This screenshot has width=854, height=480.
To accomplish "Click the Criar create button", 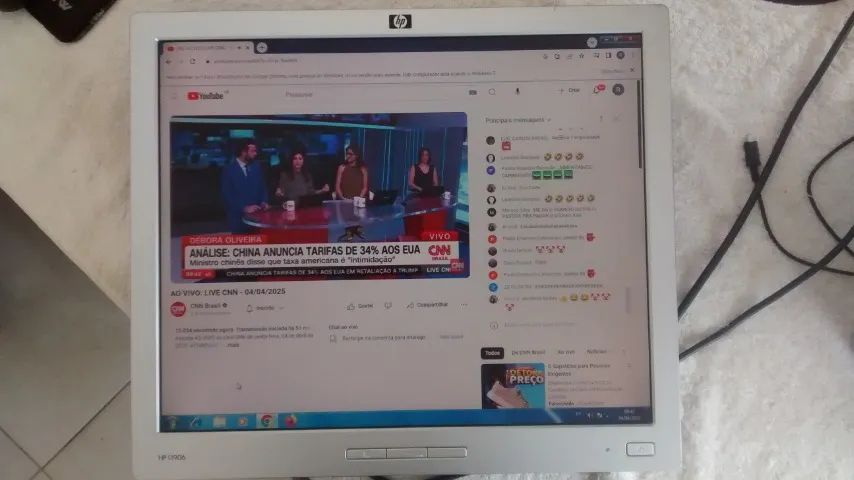I will 570,90.
